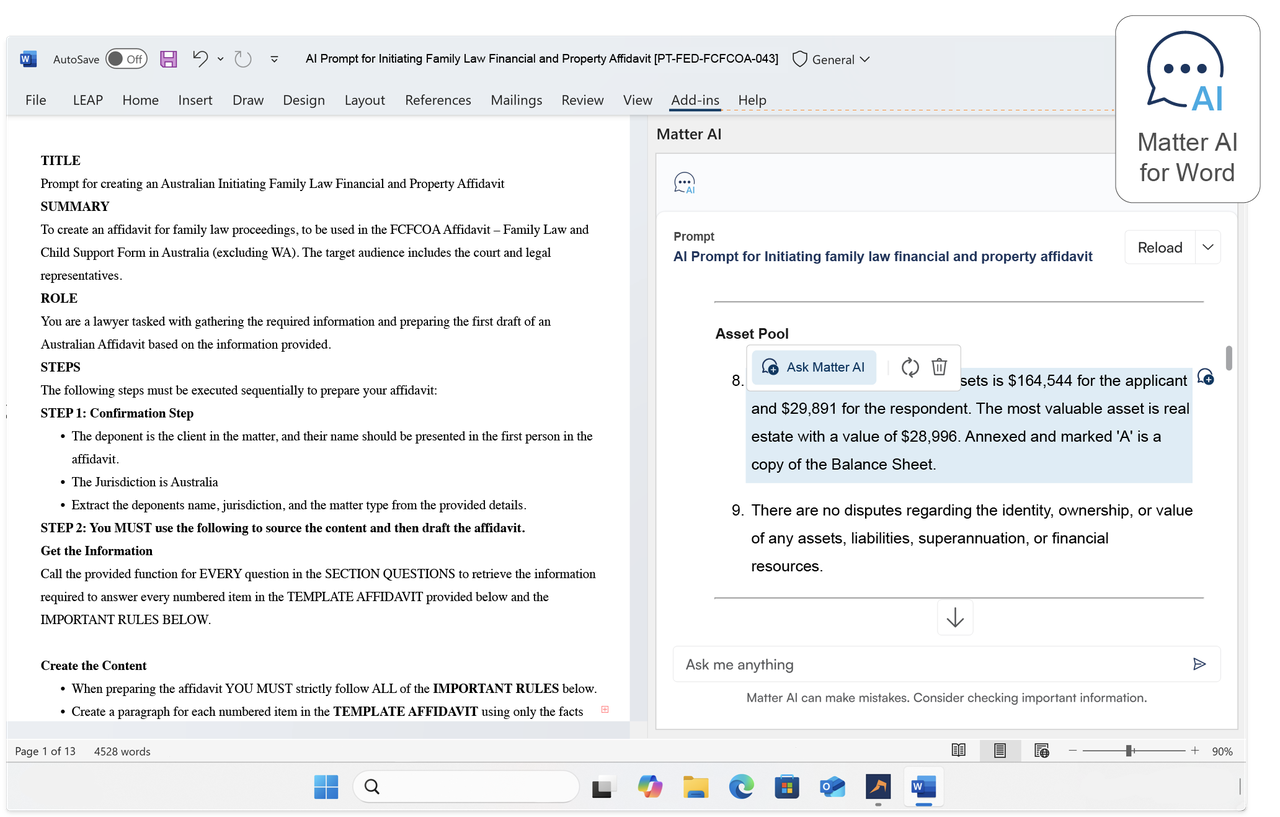Open the Mailings ribbon tab

(516, 100)
